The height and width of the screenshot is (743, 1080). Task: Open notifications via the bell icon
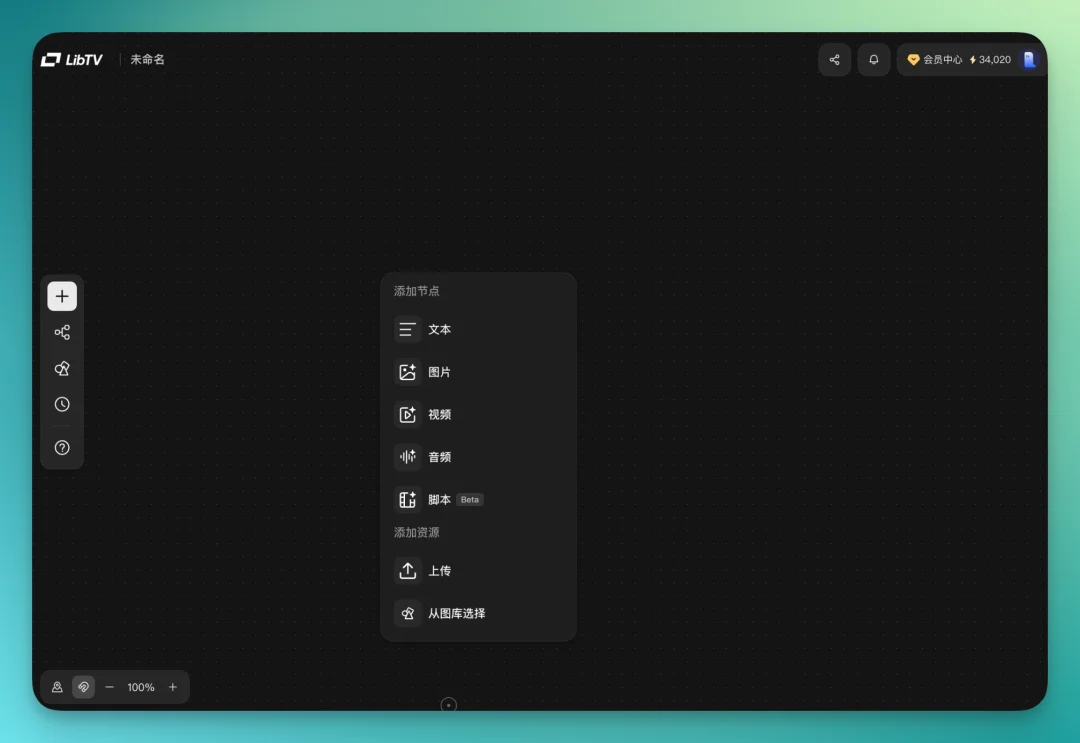[x=873, y=60]
